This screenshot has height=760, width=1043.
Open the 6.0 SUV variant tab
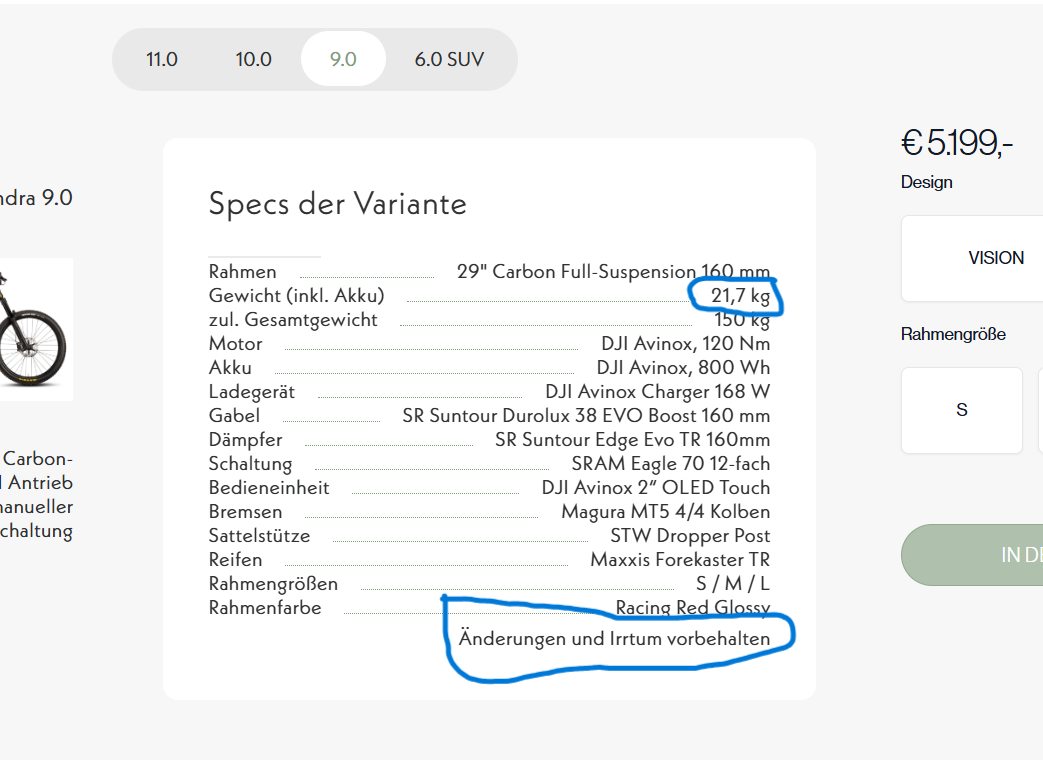pos(449,59)
